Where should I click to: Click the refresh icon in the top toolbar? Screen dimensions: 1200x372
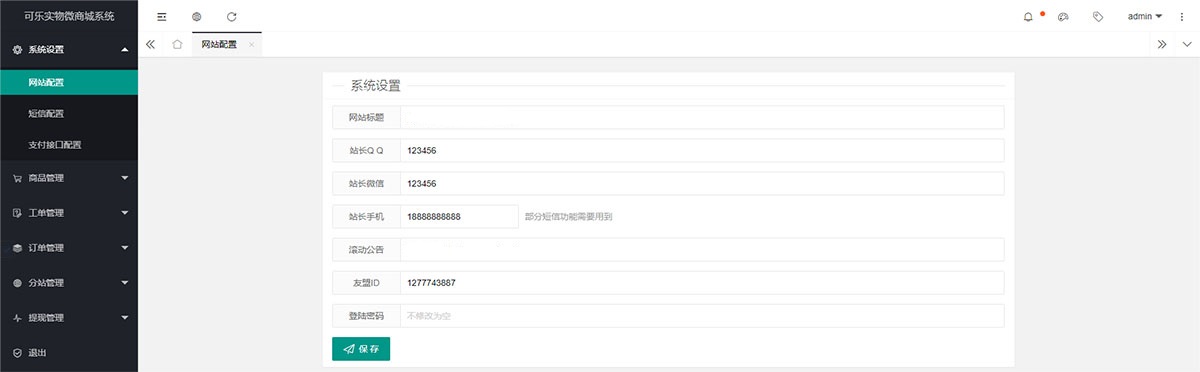(x=232, y=17)
